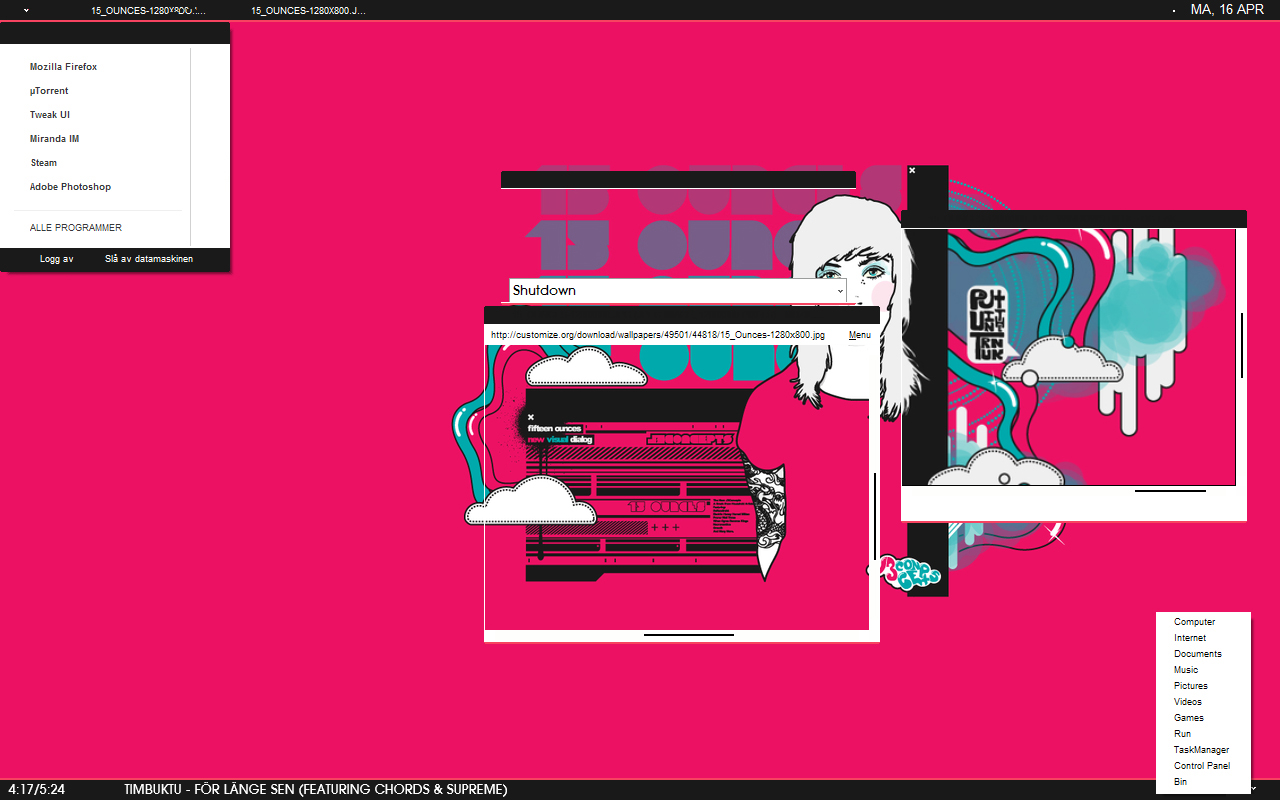The width and height of the screenshot is (1280, 800).
Task: Click the MA, 16 APR date display
Action: 1227,9
